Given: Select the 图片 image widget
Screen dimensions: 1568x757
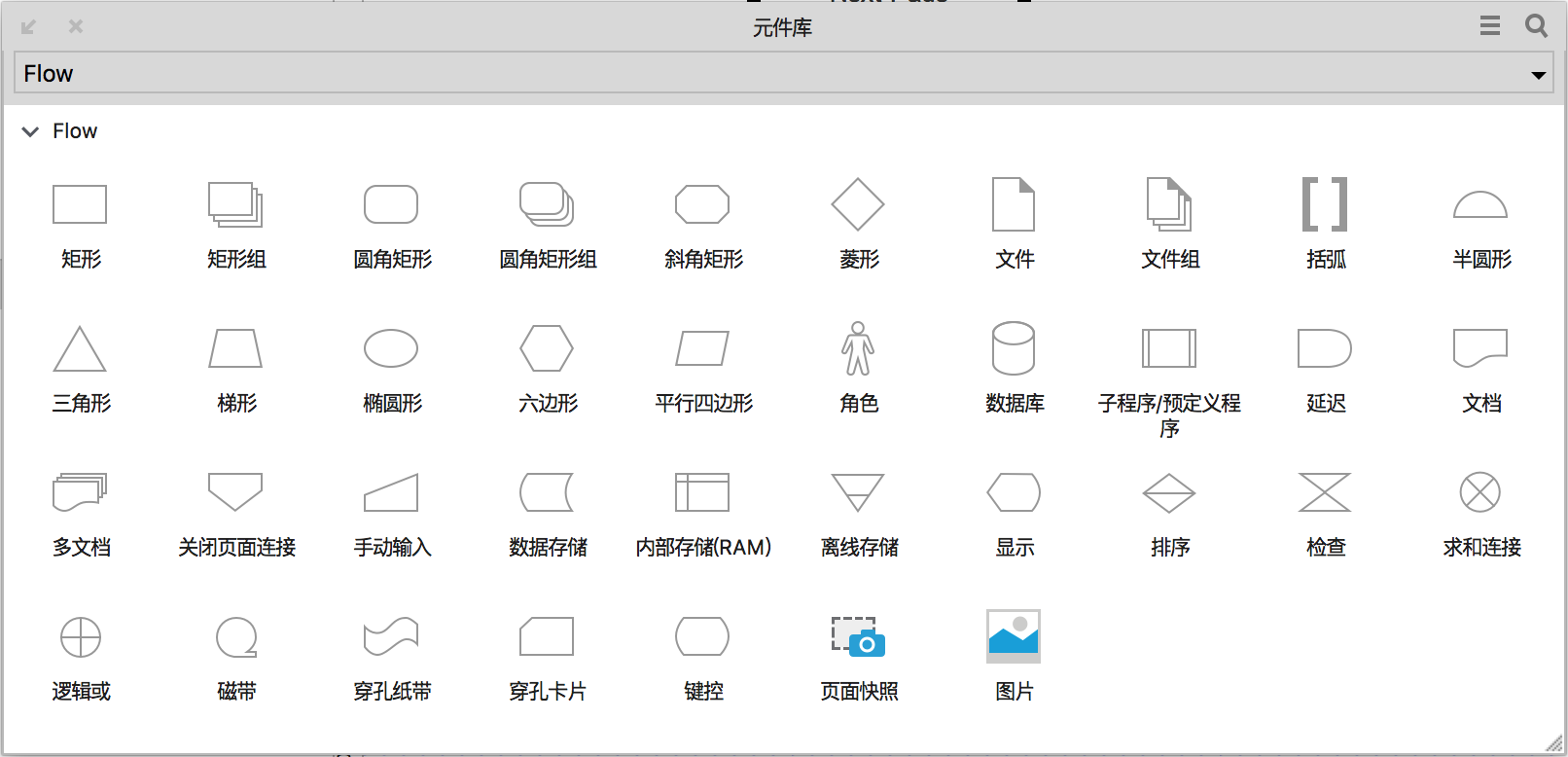Looking at the screenshot, I should click(1014, 636).
